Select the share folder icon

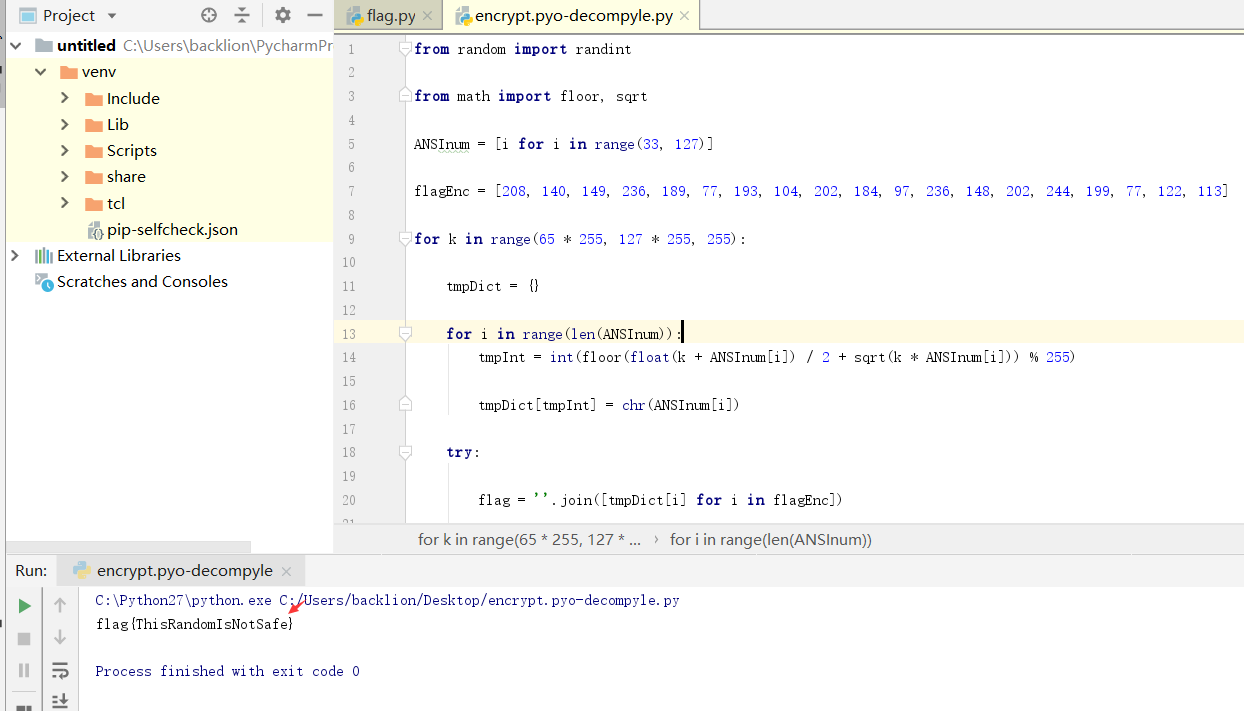pyautogui.click(x=94, y=176)
